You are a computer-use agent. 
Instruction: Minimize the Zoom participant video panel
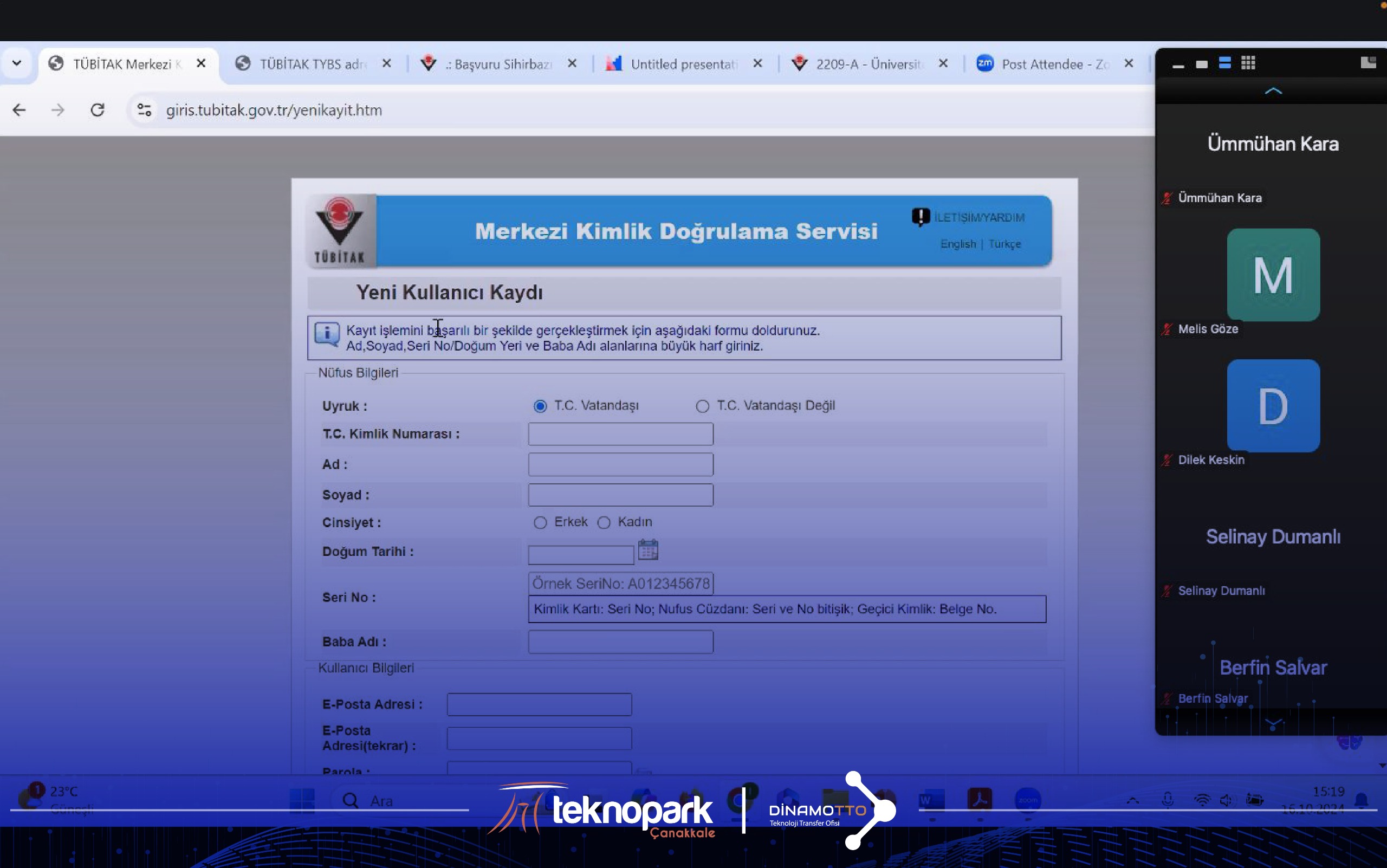pyautogui.click(x=1178, y=66)
